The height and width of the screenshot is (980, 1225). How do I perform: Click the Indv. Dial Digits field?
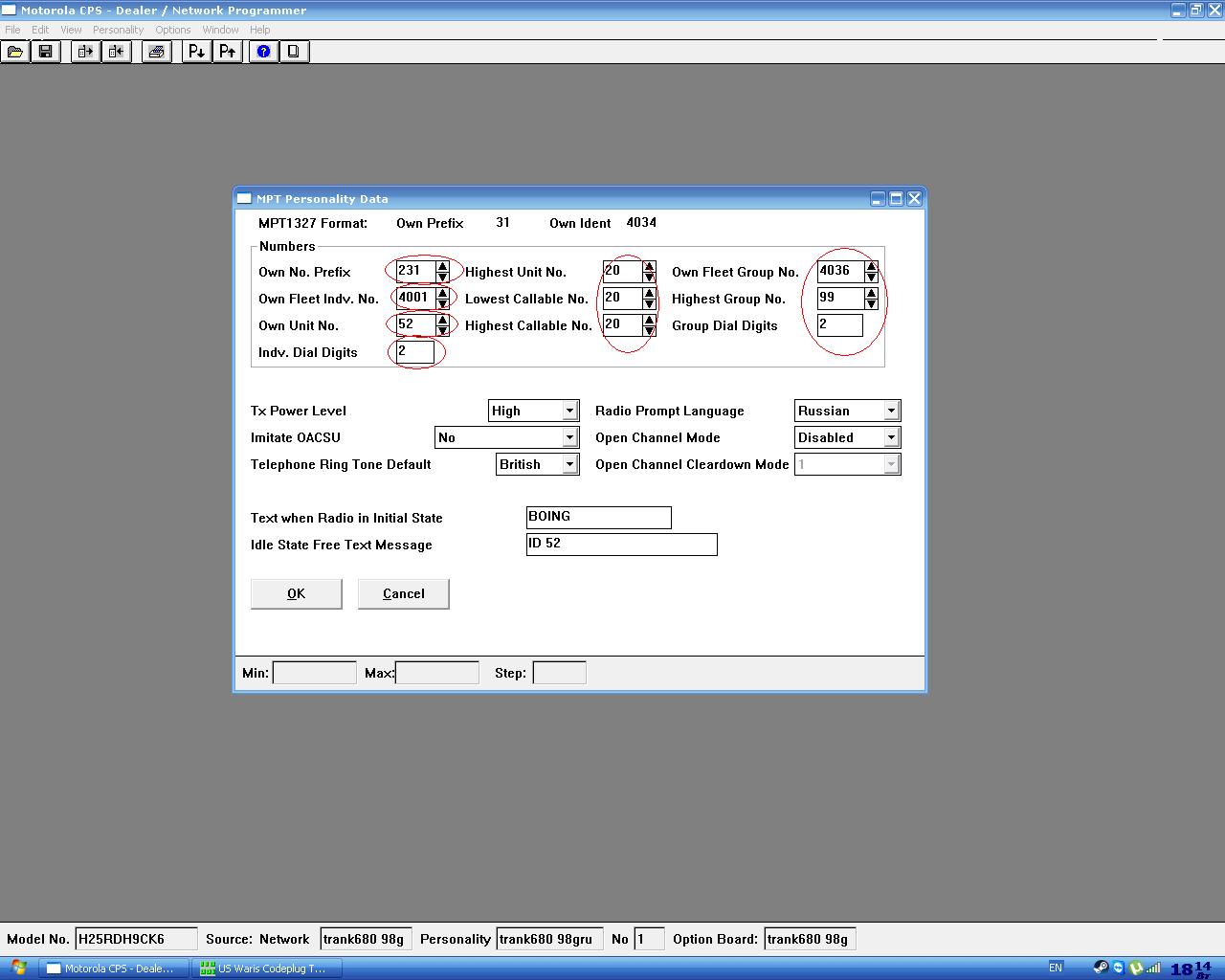(x=415, y=352)
